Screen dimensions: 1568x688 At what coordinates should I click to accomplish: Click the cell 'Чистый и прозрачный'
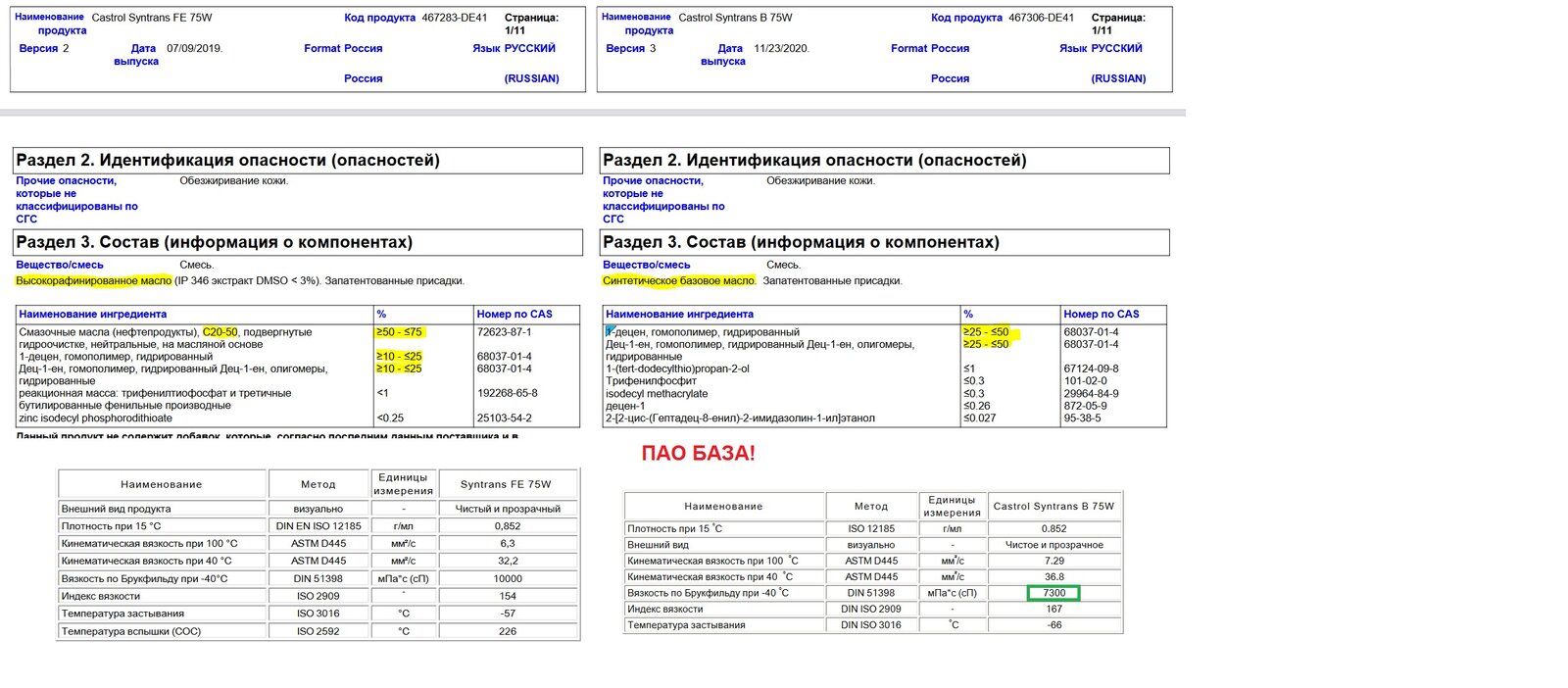[508, 509]
